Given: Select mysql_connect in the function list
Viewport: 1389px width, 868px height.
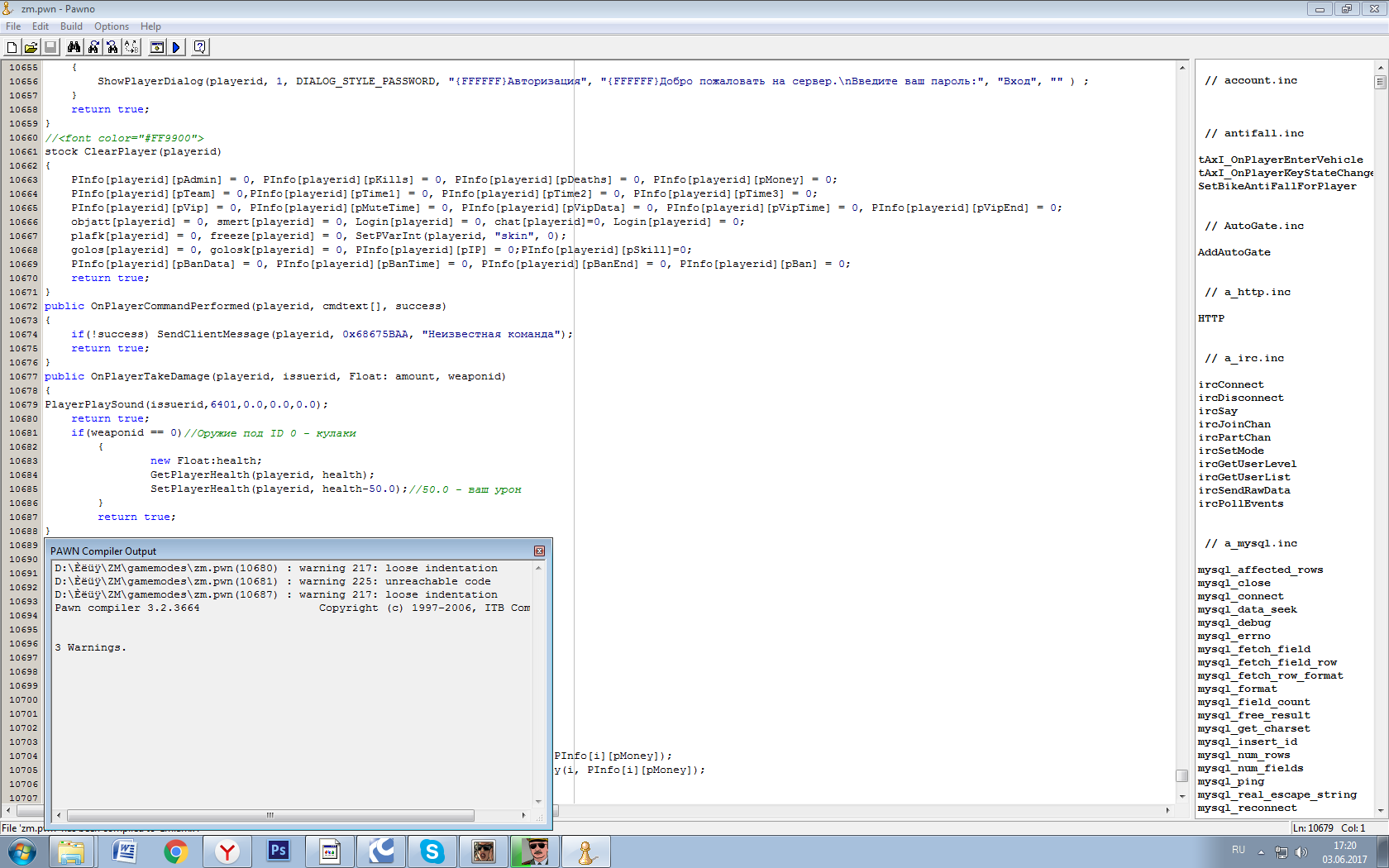Looking at the screenshot, I should [x=1240, y=596].
